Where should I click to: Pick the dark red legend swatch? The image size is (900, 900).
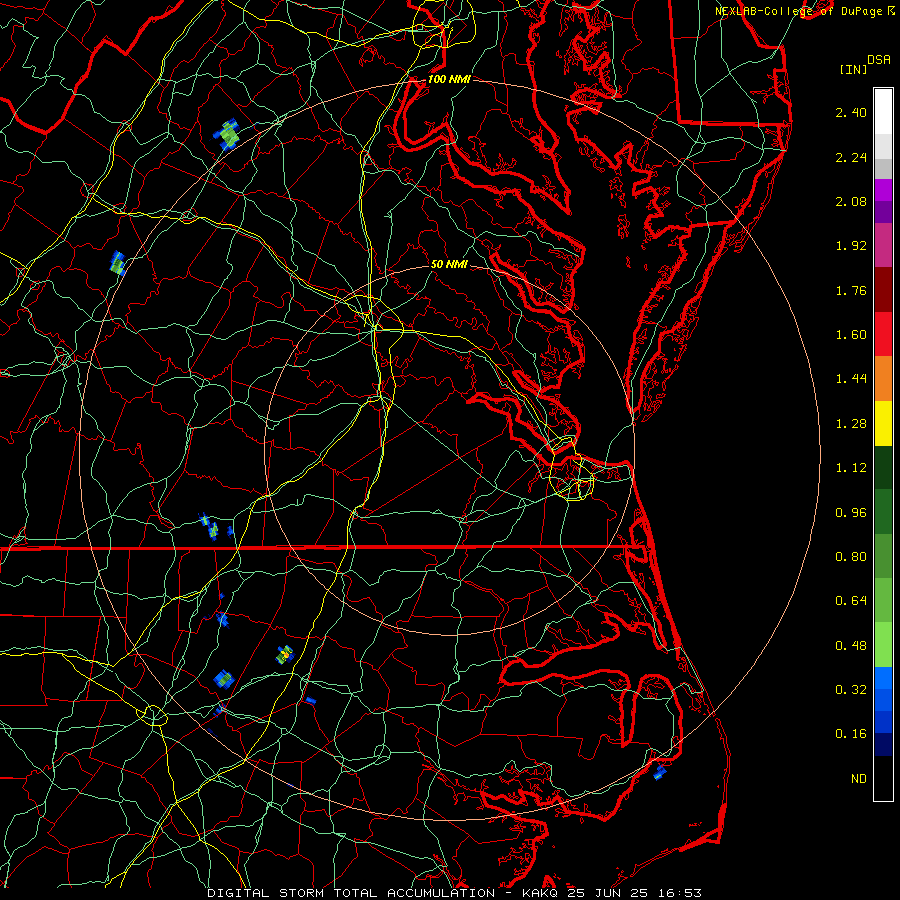[883, 290]
